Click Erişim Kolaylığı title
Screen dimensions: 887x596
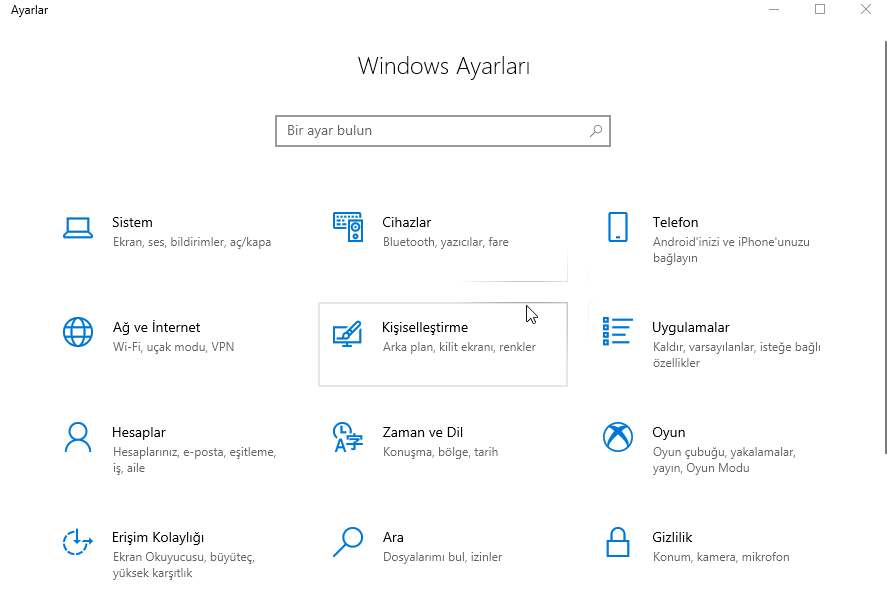[158, 538]
